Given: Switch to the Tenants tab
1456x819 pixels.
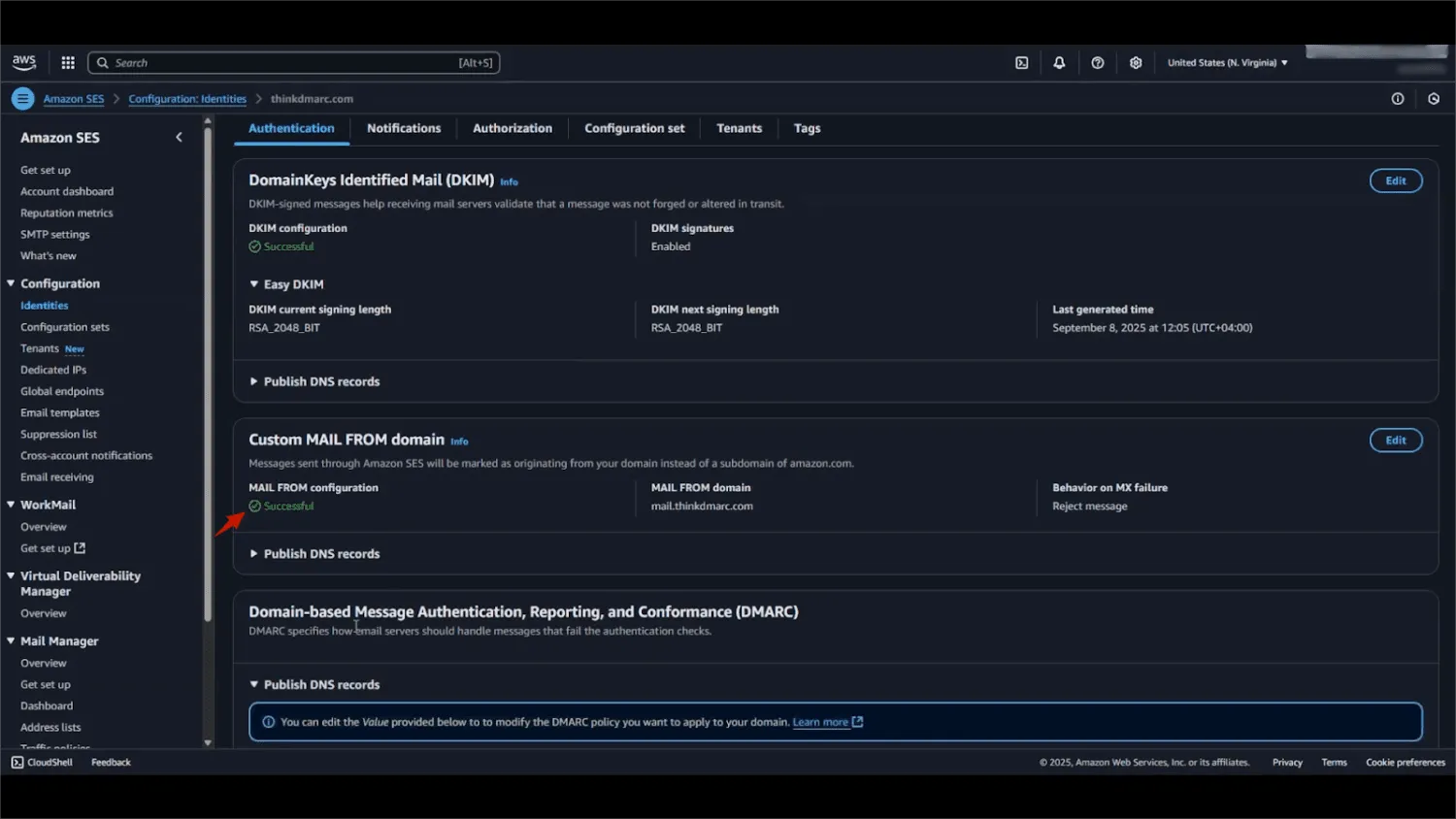Looking at the screenshot, I should click(740, 128).
